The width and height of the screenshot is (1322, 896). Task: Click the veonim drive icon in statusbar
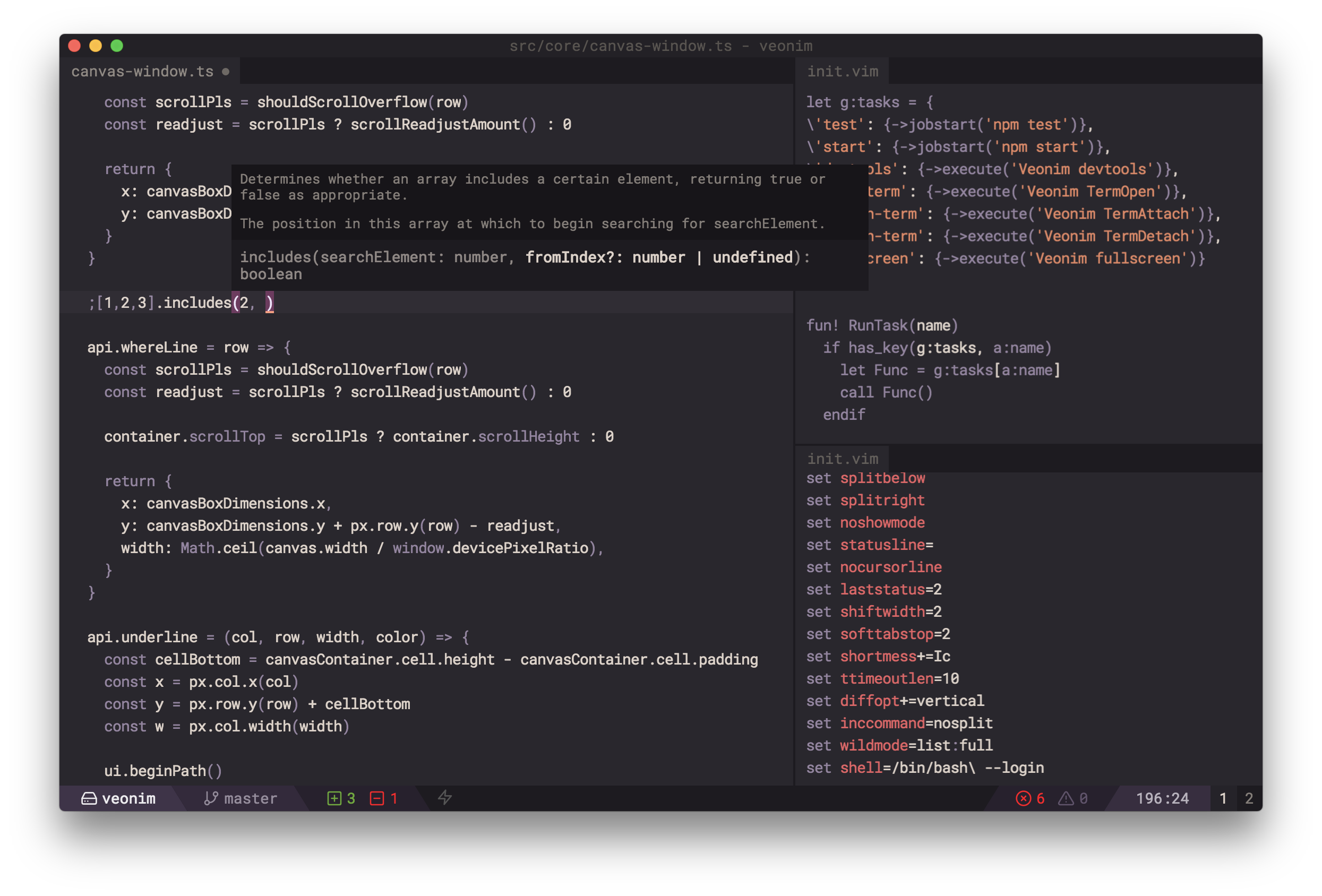[x=89, y=798]
